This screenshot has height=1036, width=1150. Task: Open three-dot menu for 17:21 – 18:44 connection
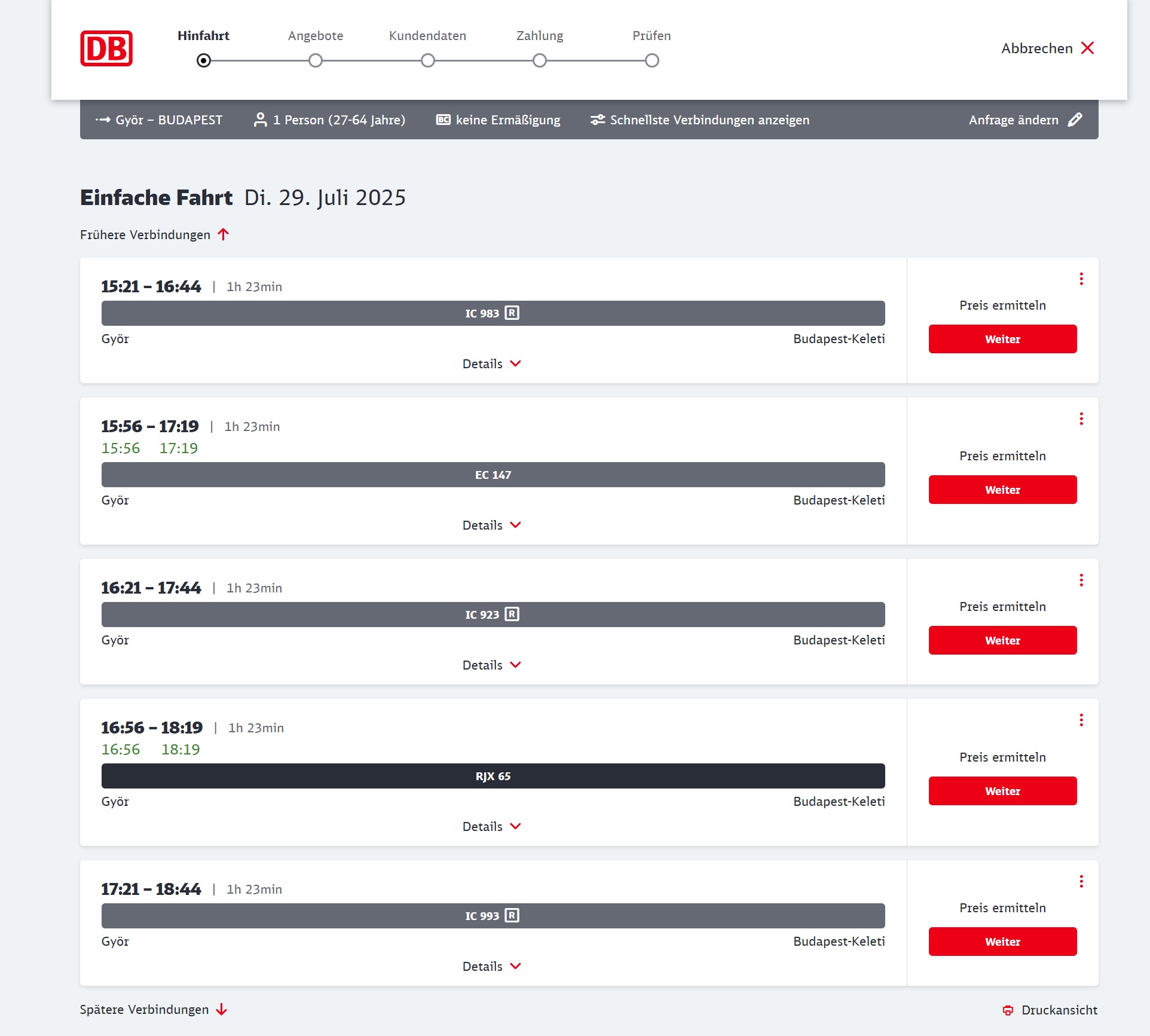click(1081, 882)
